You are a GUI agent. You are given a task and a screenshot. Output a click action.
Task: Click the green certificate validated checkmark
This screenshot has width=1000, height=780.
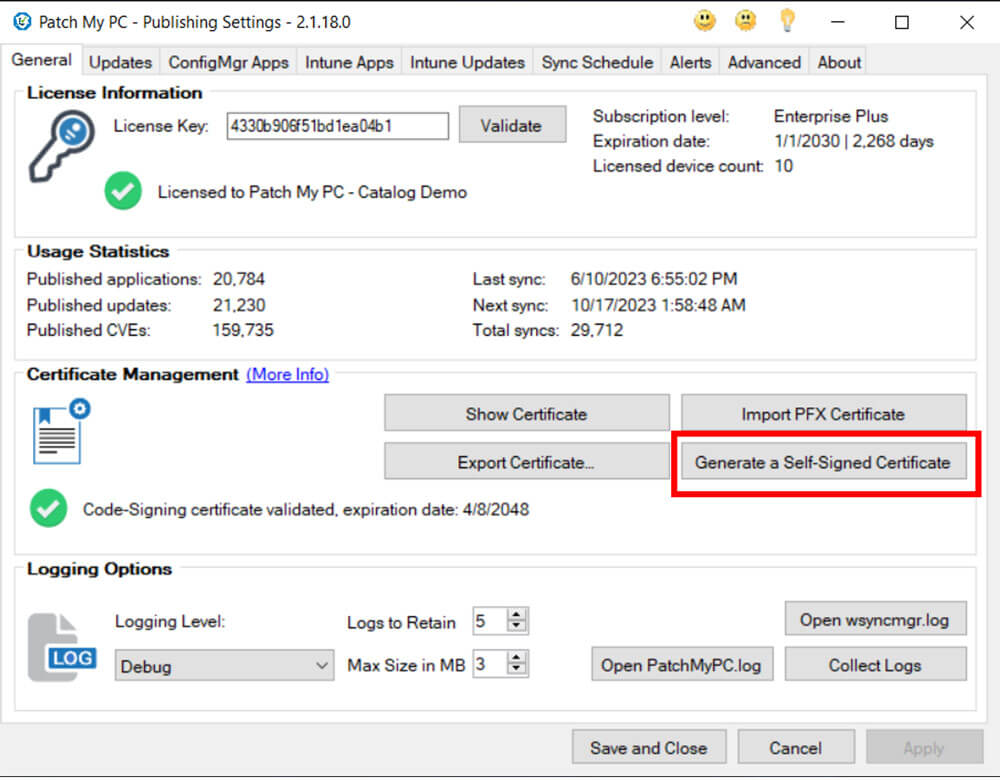point(48,508)
